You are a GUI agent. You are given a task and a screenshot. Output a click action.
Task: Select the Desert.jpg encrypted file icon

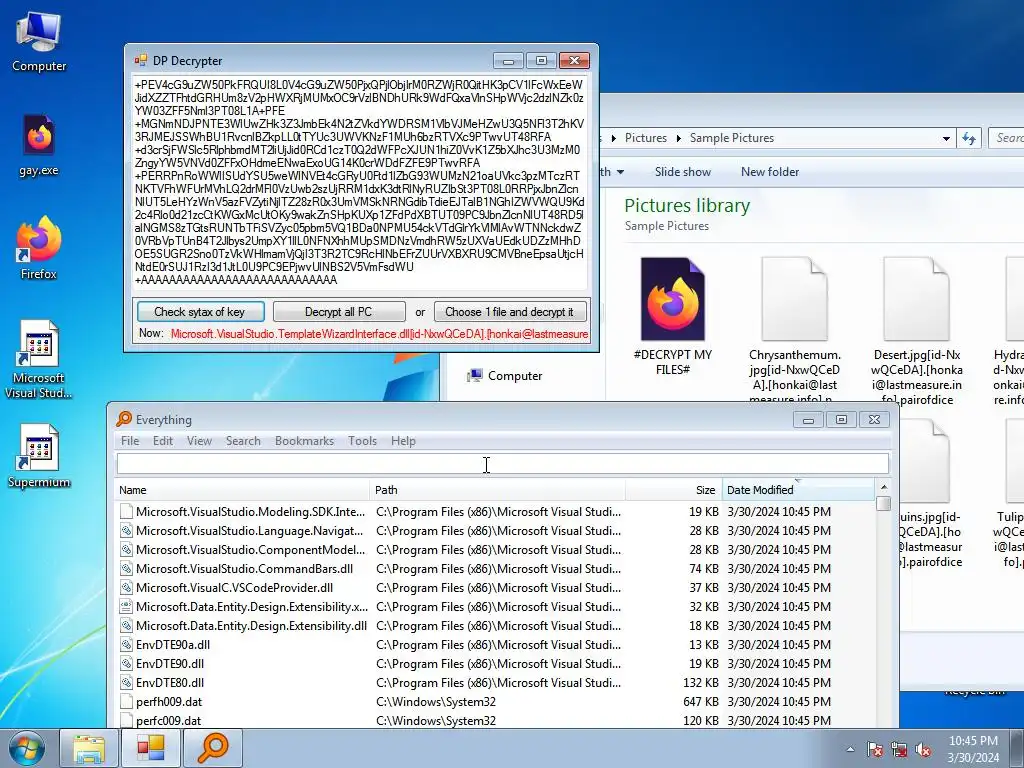[916, 299]
